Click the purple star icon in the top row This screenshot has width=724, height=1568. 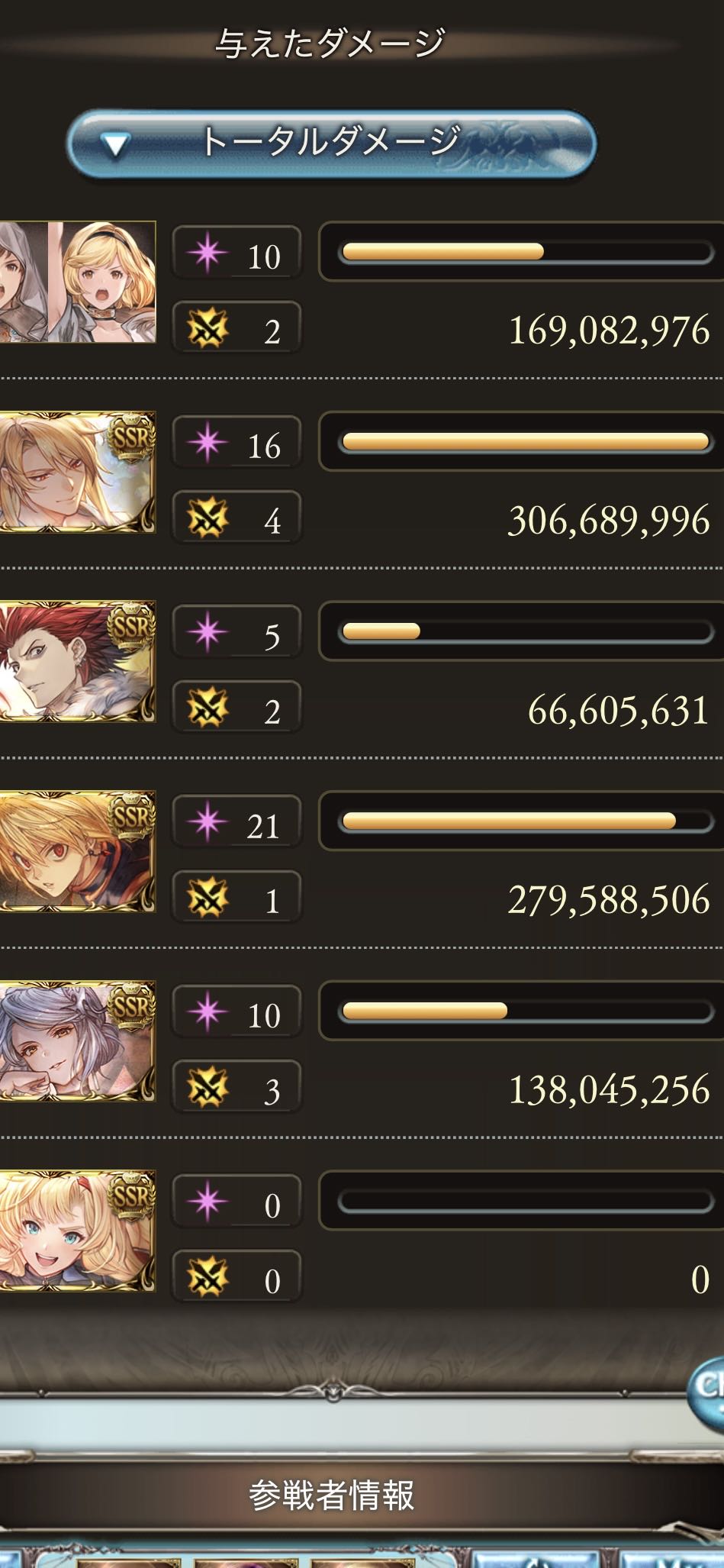[208, 253]
